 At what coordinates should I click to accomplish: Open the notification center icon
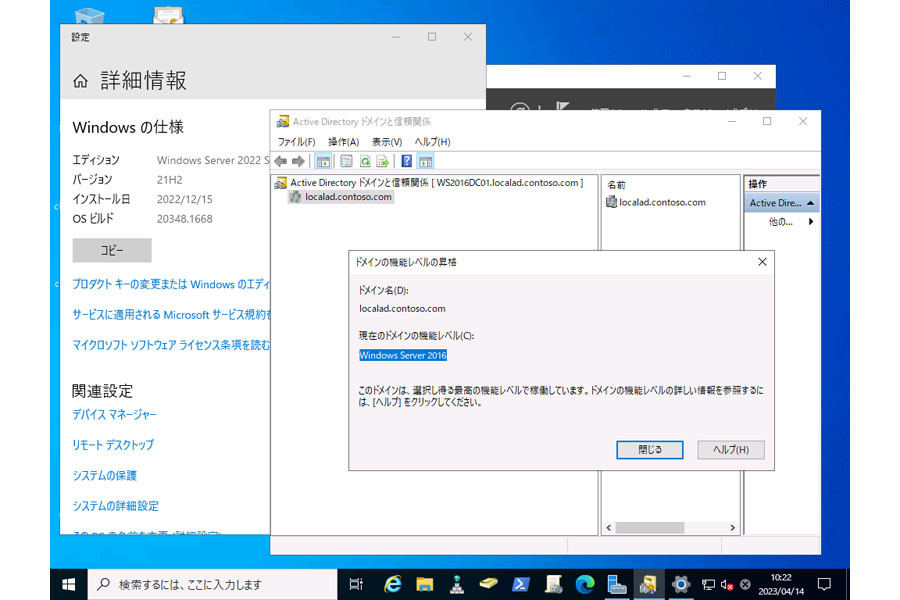tap(824, 584)
